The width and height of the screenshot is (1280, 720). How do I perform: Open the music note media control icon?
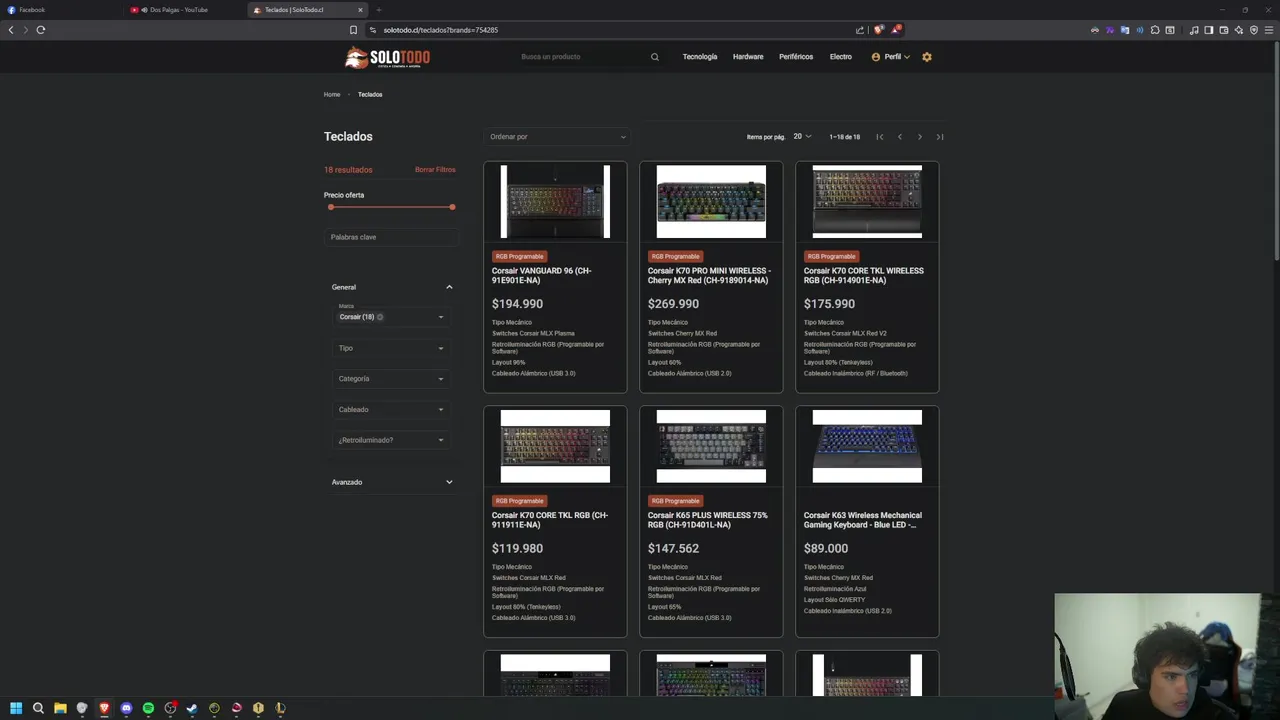click(1194, 30)
